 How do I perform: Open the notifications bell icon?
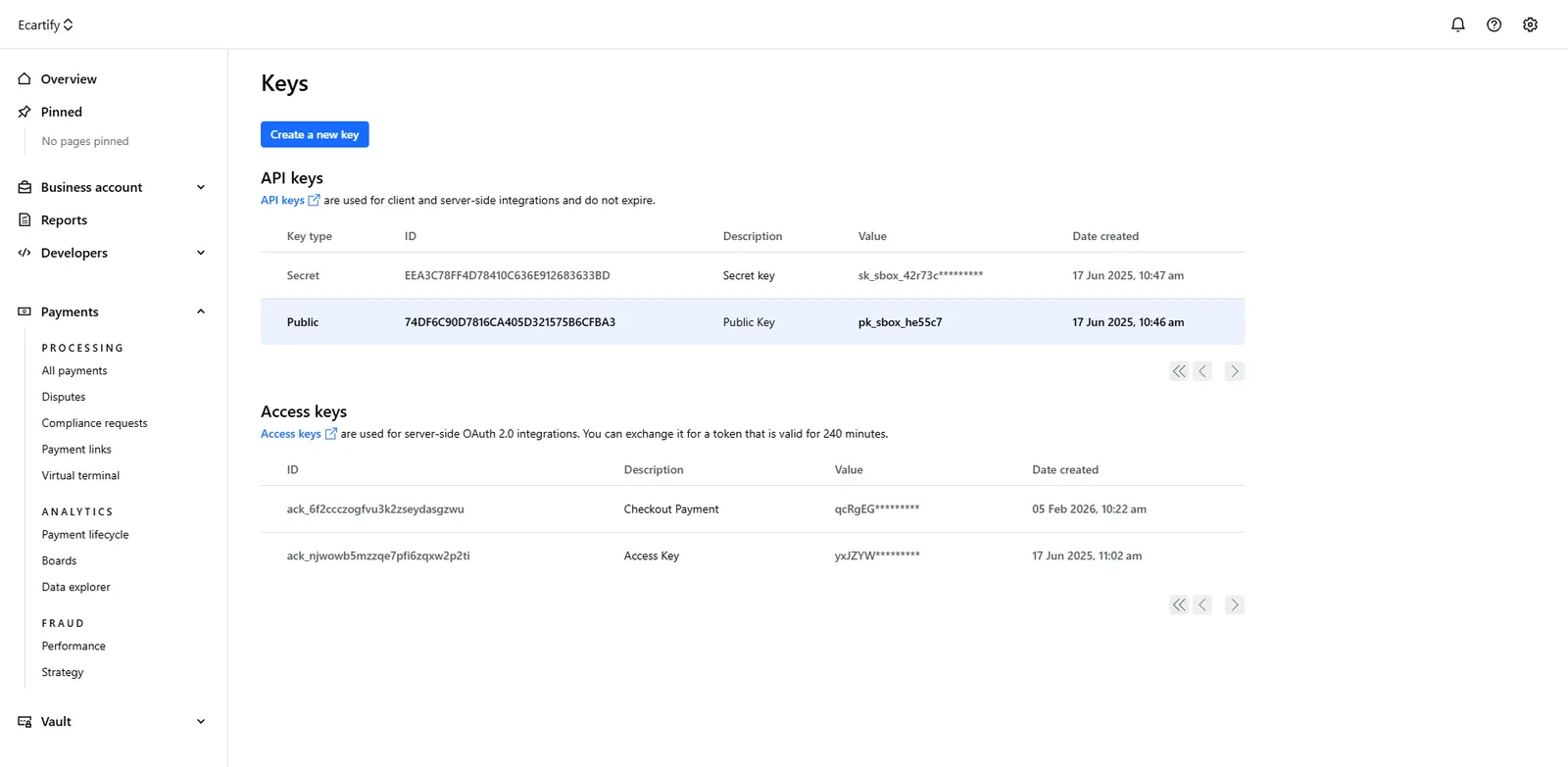tap(1458, 24)
